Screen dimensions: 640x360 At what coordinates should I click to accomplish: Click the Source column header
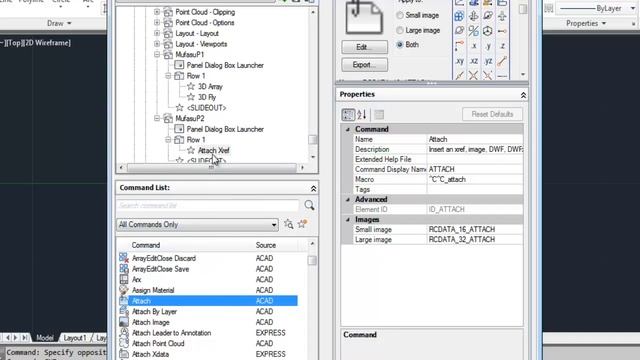pyautogui.click(x=266, y=245)
